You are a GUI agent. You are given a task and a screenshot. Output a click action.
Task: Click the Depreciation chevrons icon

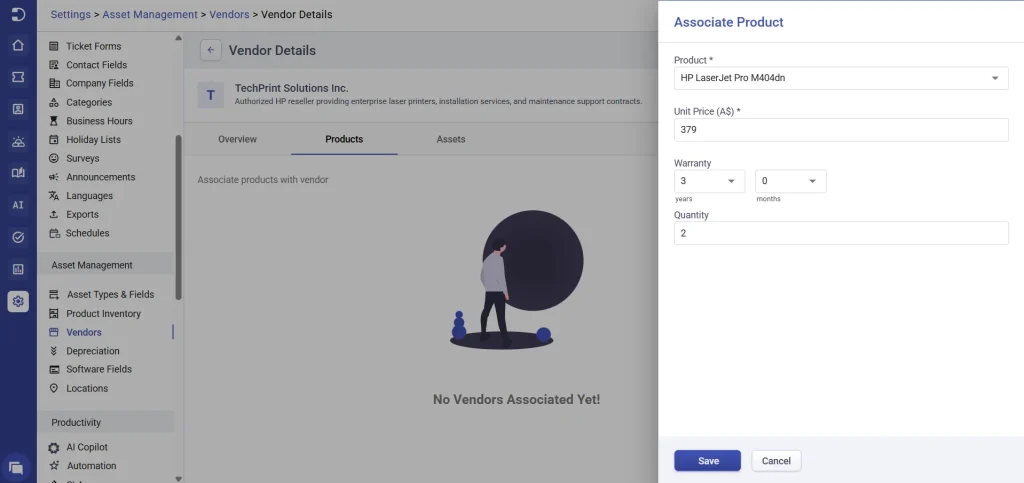[54, 351]
